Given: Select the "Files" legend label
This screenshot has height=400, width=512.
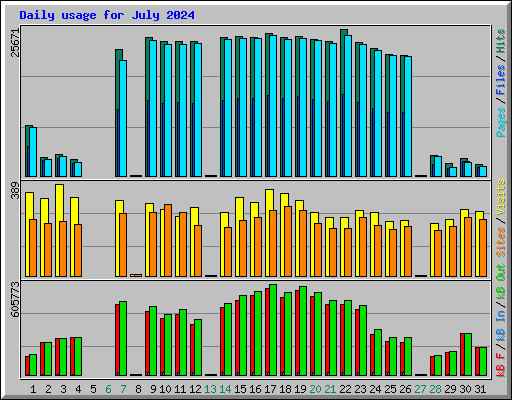Looking at the screenshot, I should tap(500, 80).
